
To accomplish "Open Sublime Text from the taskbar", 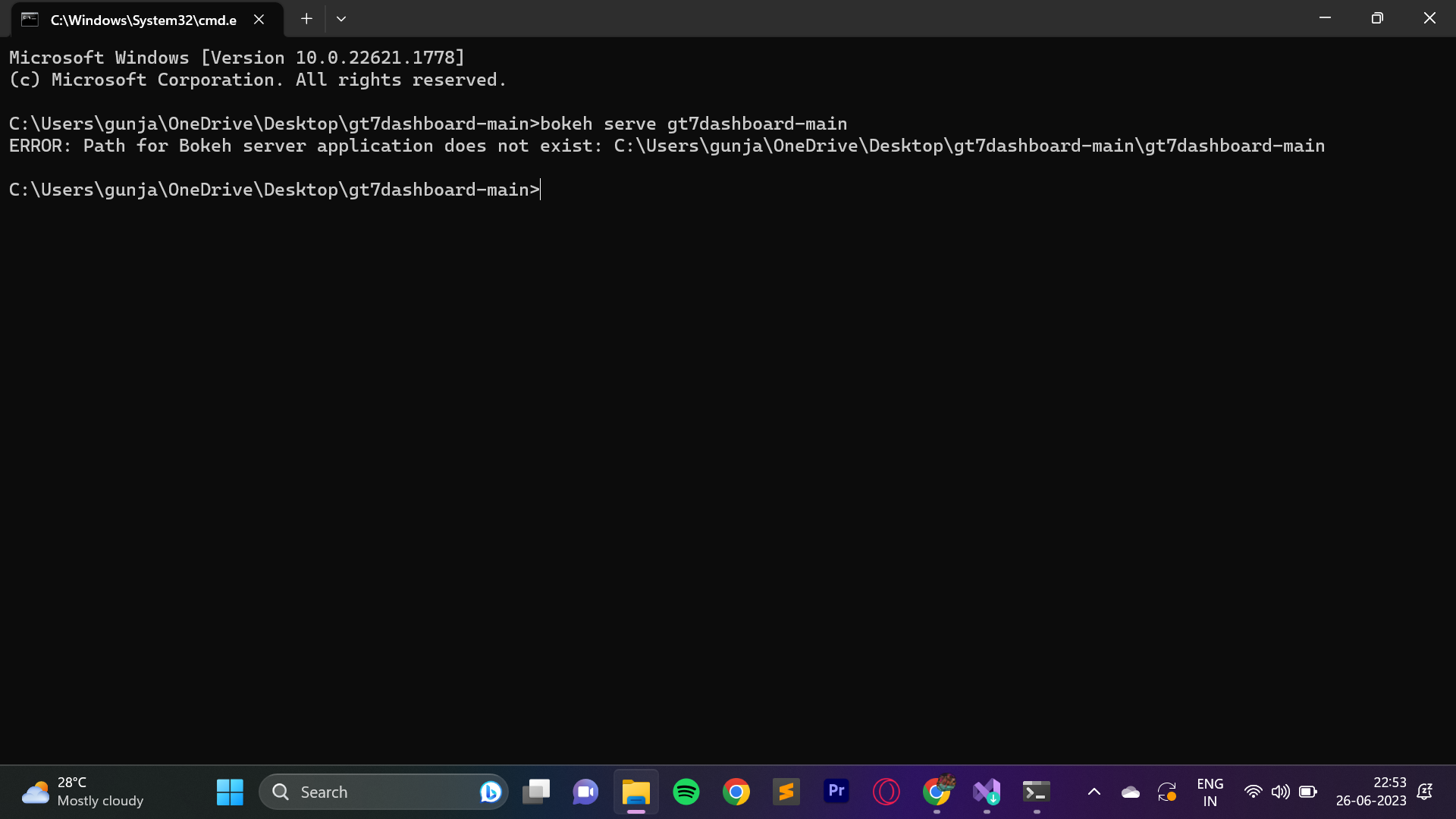I will [786, 791].
